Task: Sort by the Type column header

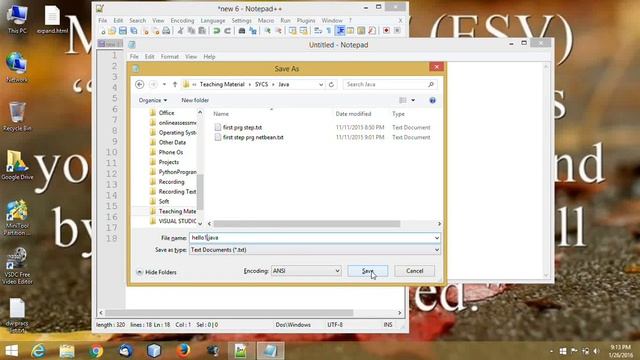Action: coord(398,114)
